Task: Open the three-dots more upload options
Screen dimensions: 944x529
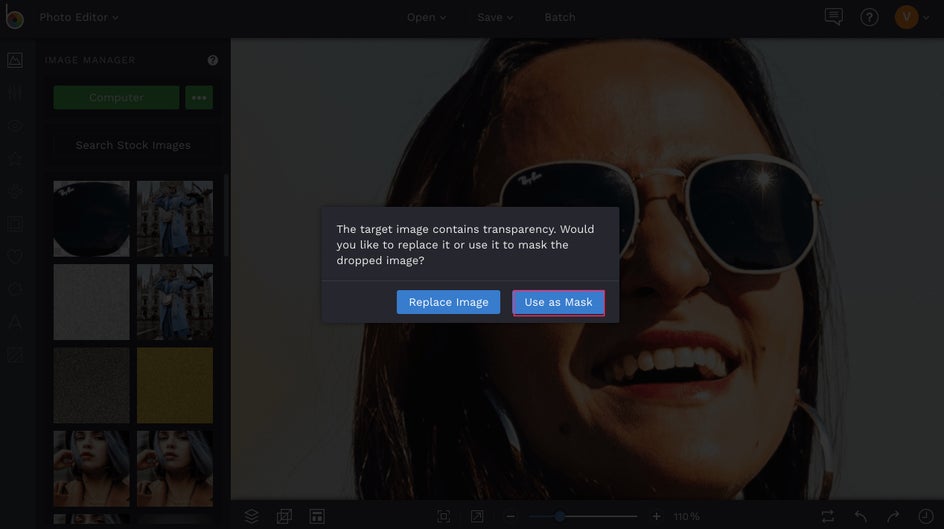Action: point(199,97)
